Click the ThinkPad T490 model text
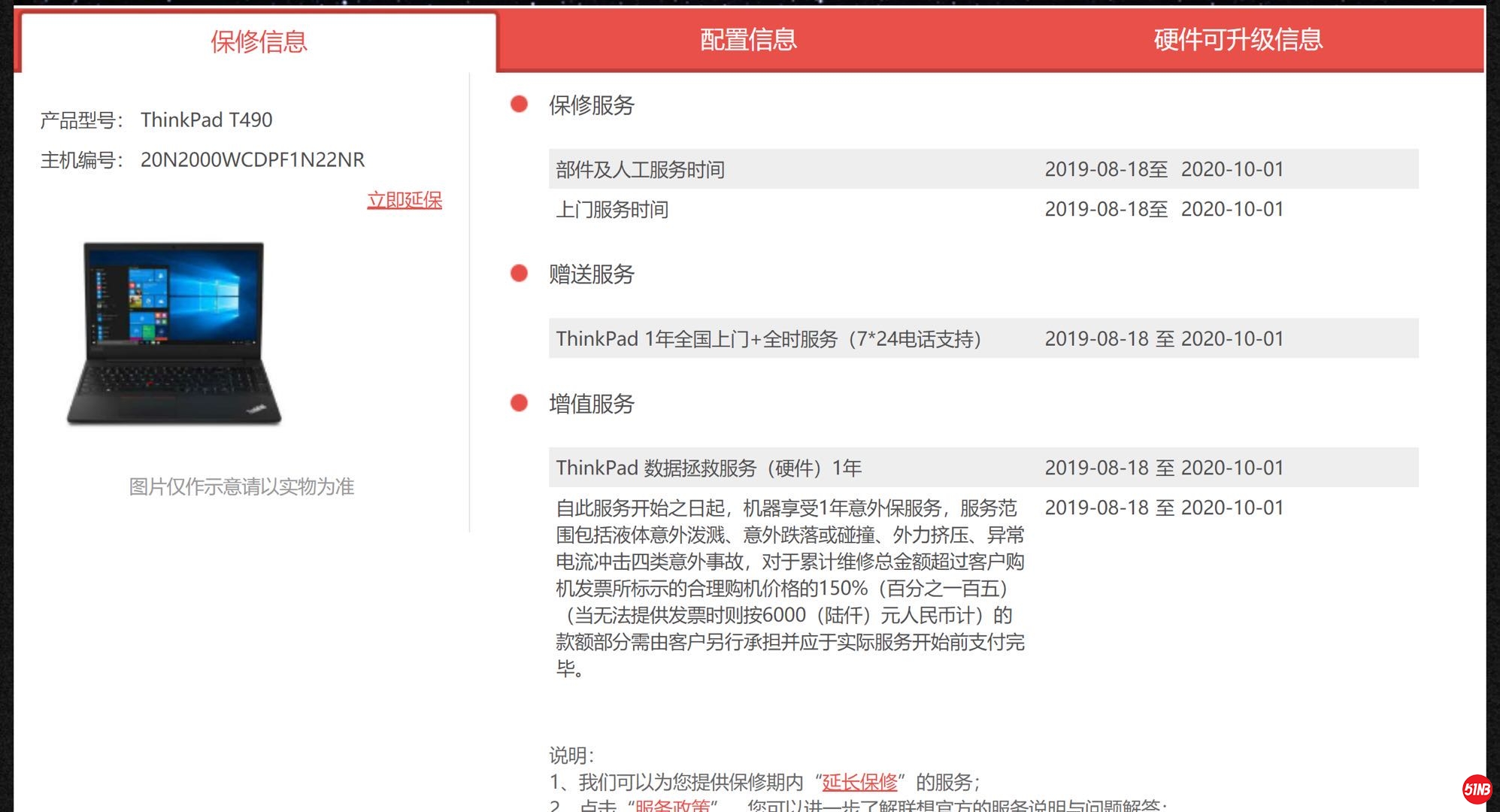Viewport: 1500px width, 812px height. (206, 120)
